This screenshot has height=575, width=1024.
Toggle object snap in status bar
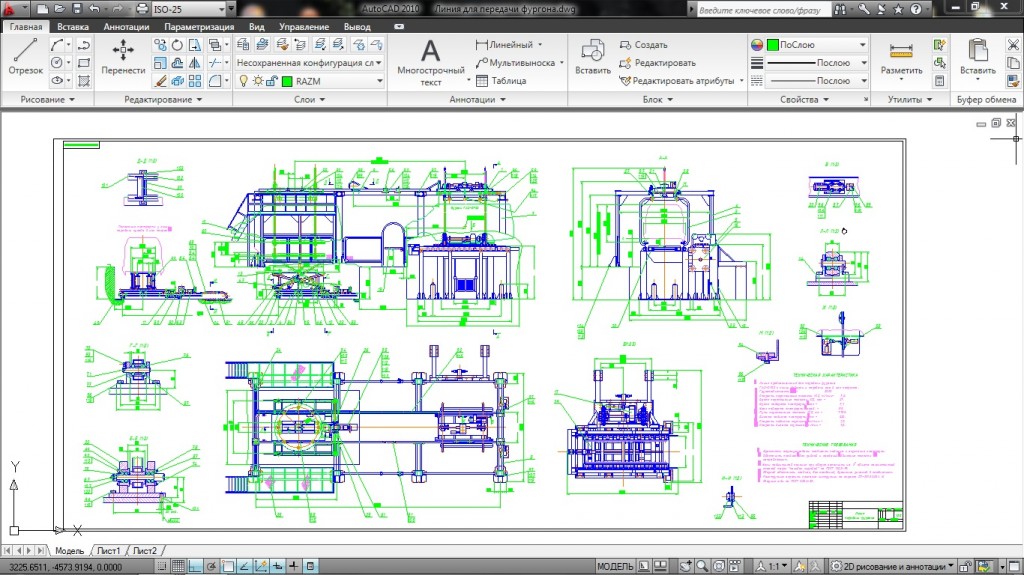coord(227,567)
